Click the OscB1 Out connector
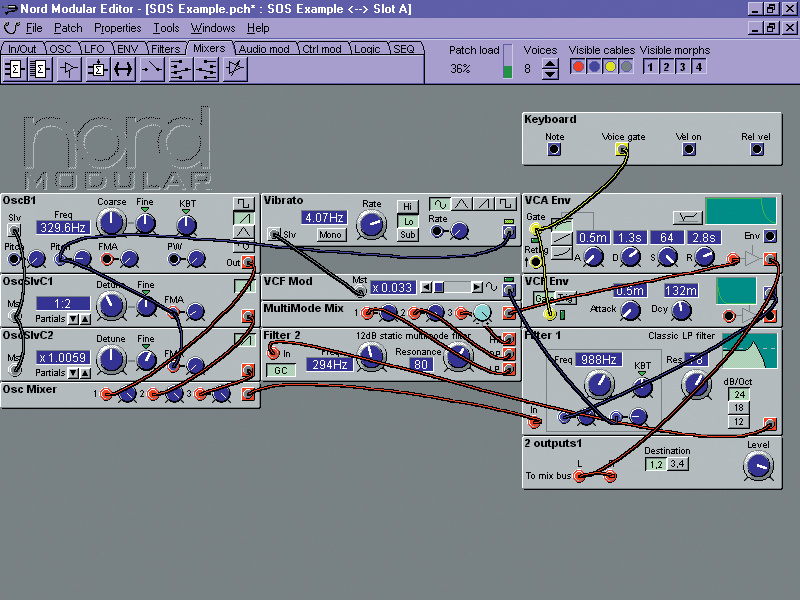This screenshot has height=600, width=800. pyautogui.click(x=248, y=263)
